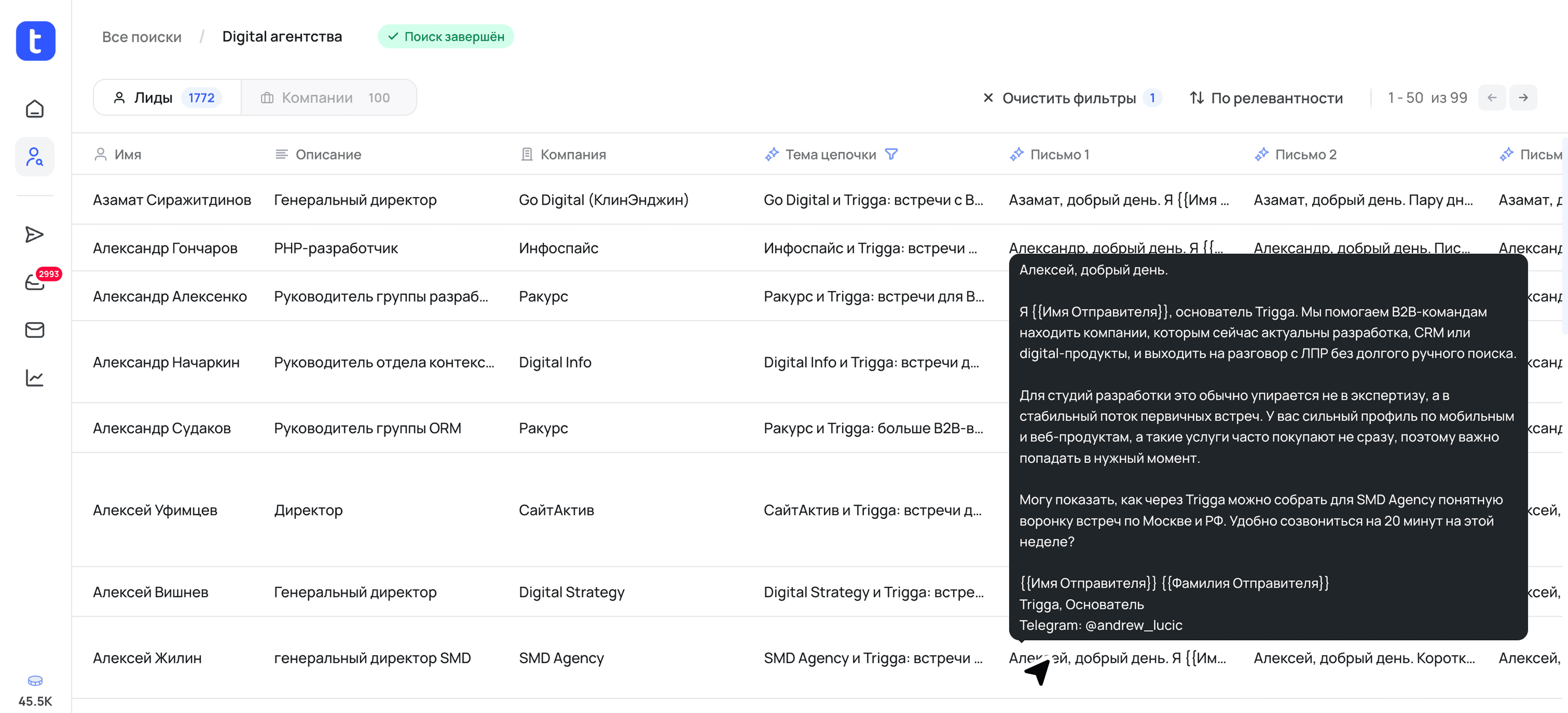Open Алексей Жилин's Письмо 2 cell
Screen dimensions: 1568x713
pyautogui.click(x=1364, y=658)
